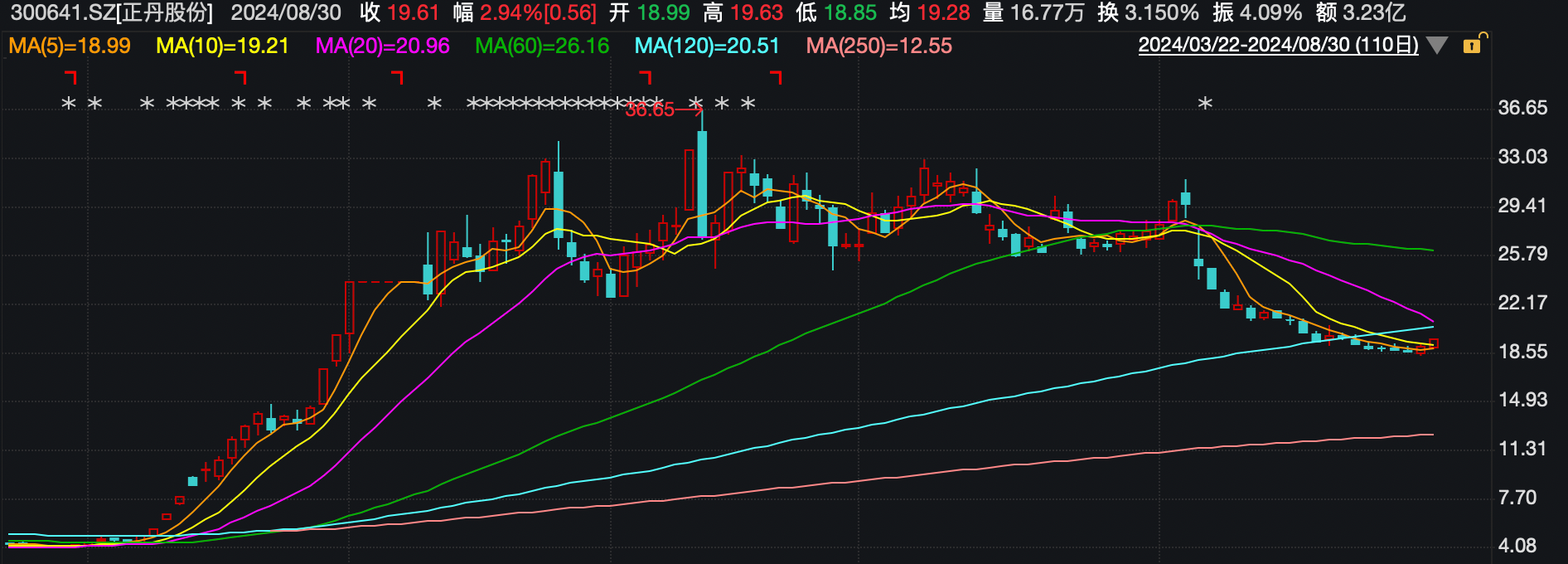Click the 36.65 price axis label

click(x=1522, y=108)
